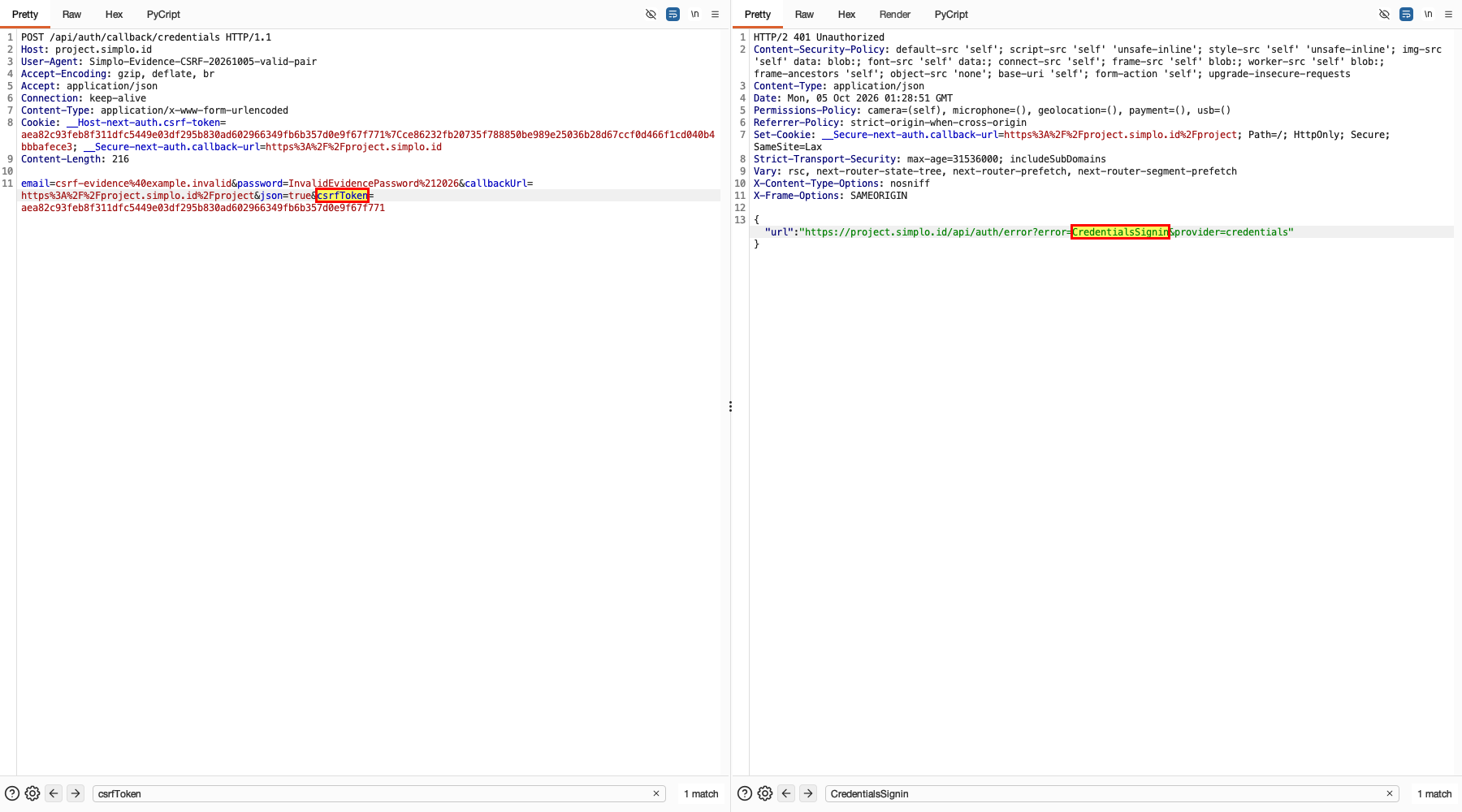The image size is (1462, 812).
Task: Click 'POST /api/auth/callback/credentials HTTP/1.1' request line
Action: (x=146, y=37)
